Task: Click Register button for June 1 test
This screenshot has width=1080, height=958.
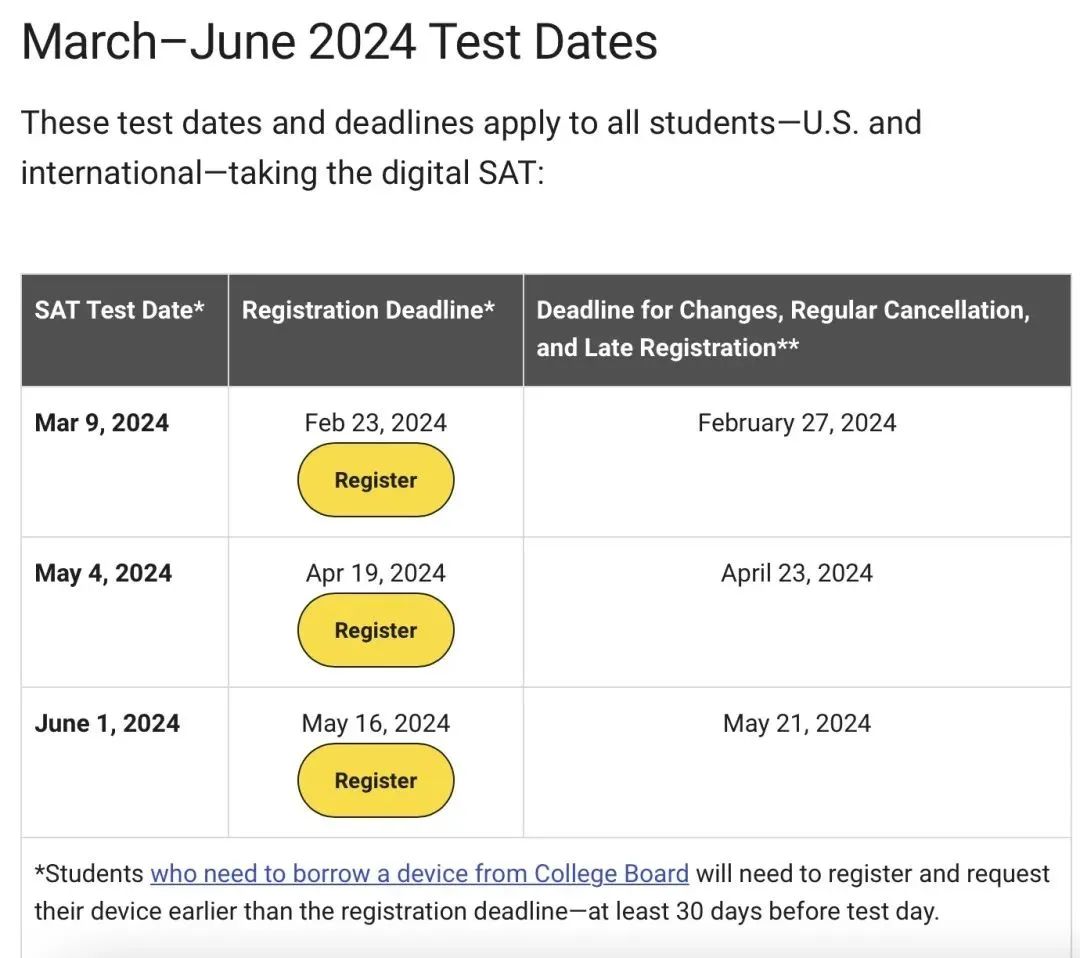Action: click(375, 780)
